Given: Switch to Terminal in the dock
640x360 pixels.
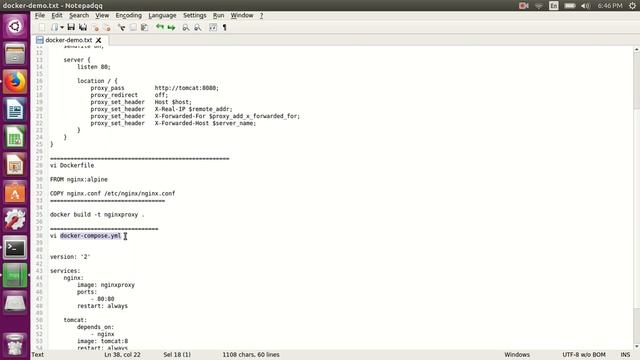Looking at the screenshot, I should (15, 248).
